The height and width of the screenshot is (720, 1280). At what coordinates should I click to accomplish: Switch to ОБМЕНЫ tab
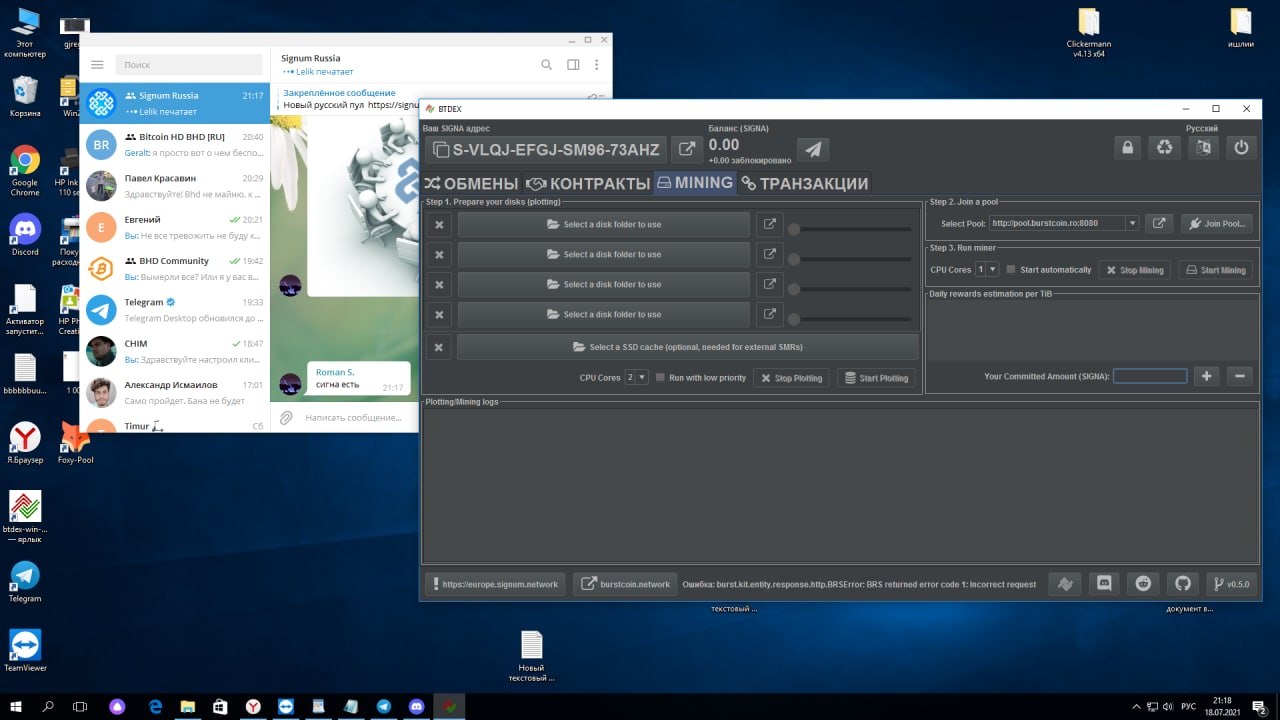tap(470, 183)
